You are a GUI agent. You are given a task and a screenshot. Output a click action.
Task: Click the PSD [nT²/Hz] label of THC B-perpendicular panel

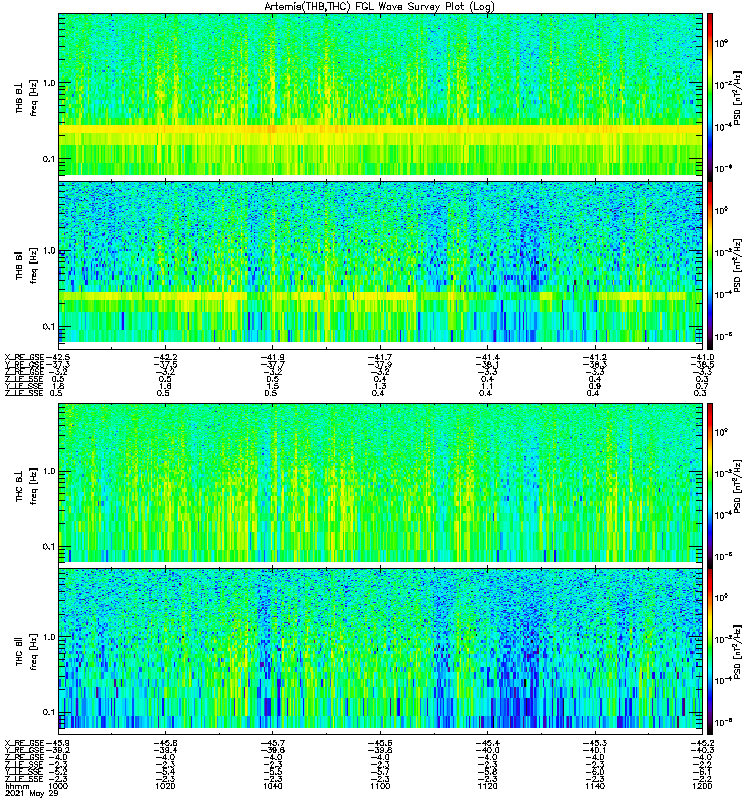click(736, 485)
